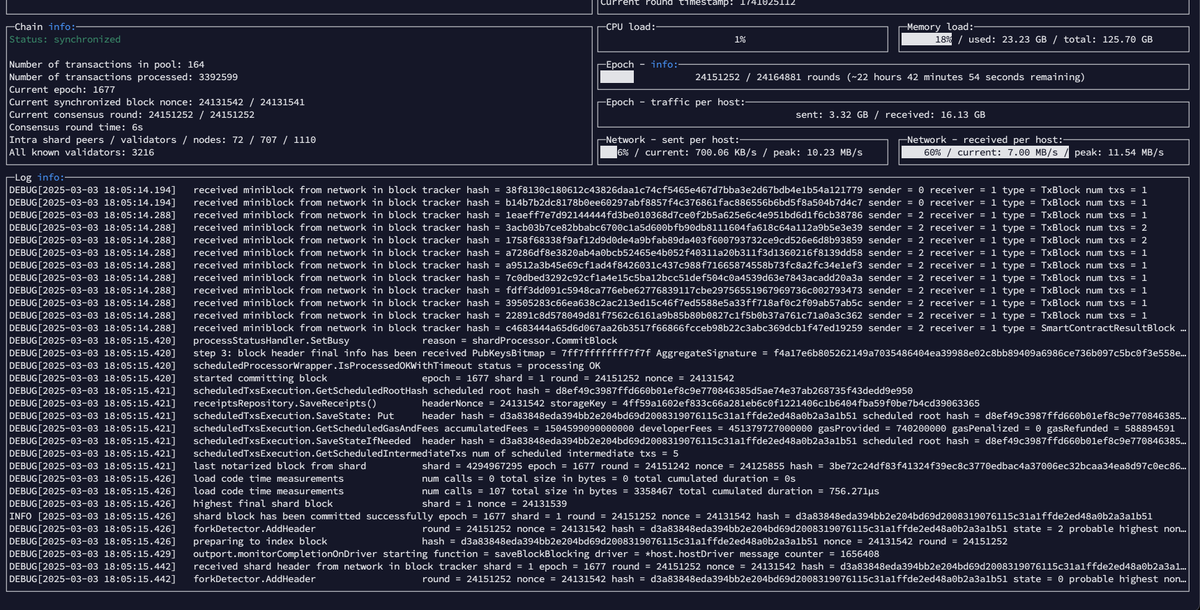Select 'sent: 3.32 GB / received: 16.13 GB'
Screen dimensions: 1200x610
tap(890, 115)
